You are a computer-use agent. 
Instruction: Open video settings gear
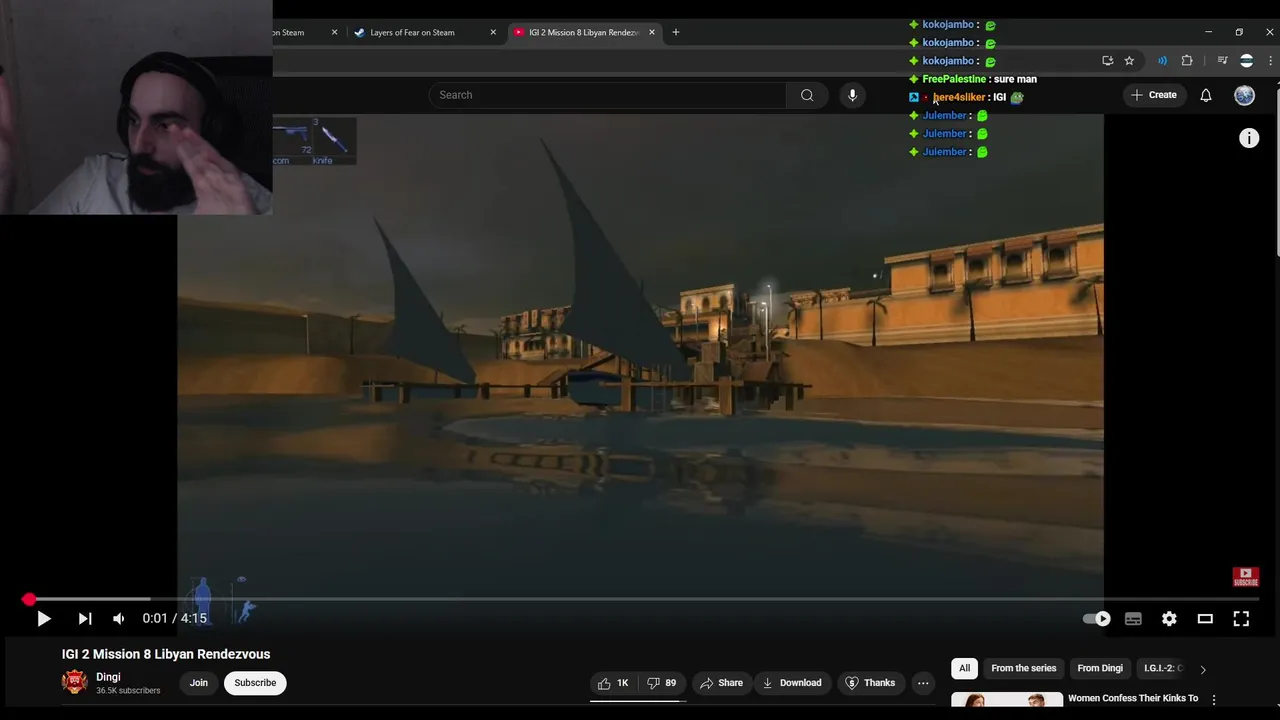(1169, 619)
